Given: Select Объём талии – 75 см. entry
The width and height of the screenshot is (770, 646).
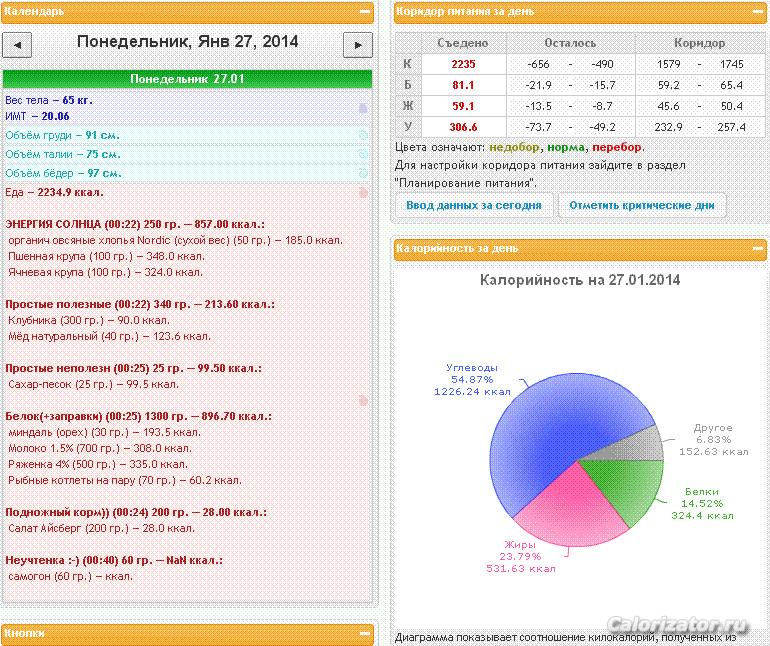Looking at the screenshot, I should [63, 154].
